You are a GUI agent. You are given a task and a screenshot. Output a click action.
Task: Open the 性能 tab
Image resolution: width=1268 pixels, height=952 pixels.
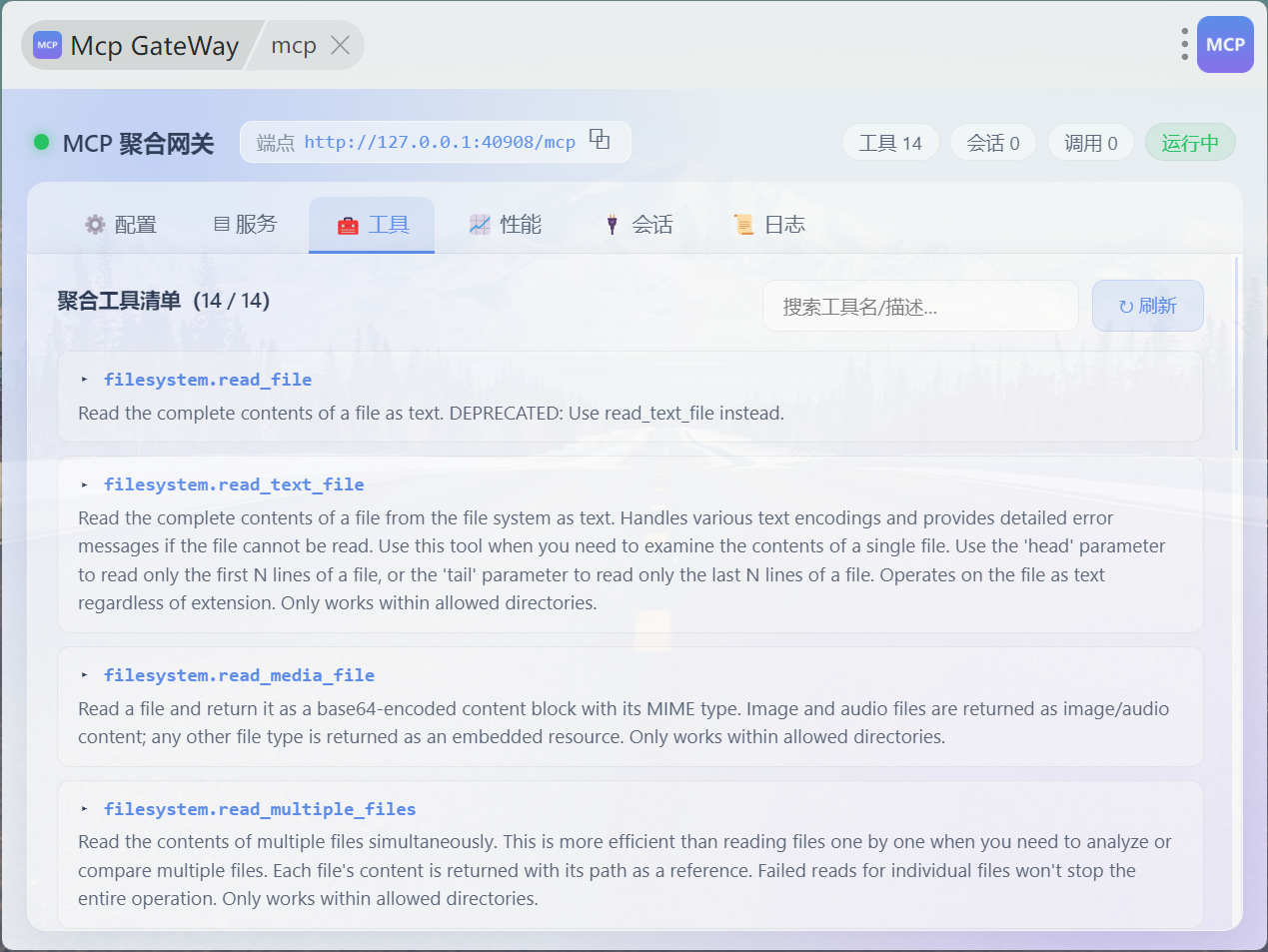click(506, 225)
